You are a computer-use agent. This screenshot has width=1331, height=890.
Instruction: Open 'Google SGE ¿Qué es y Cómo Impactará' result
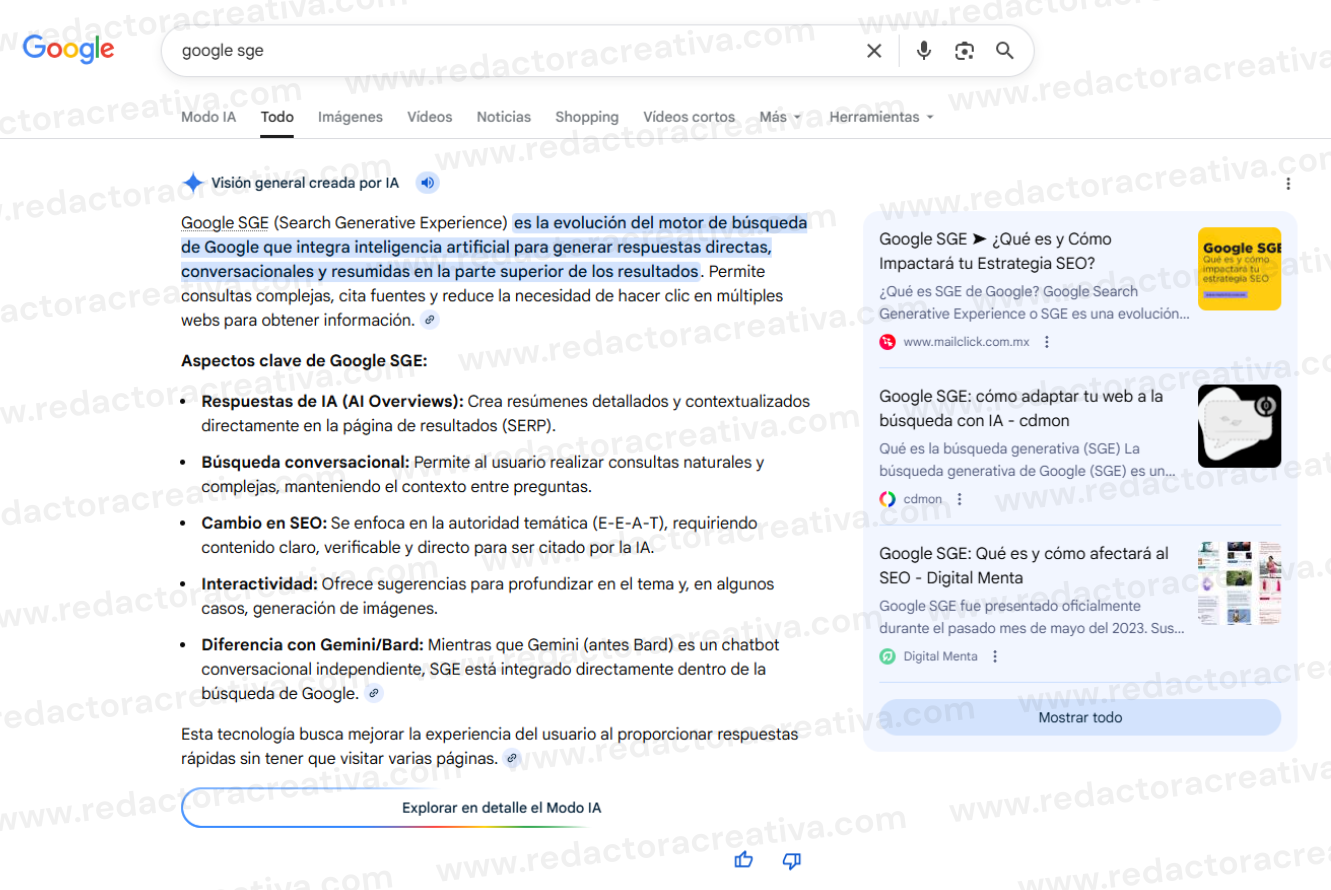coord(995,251)
